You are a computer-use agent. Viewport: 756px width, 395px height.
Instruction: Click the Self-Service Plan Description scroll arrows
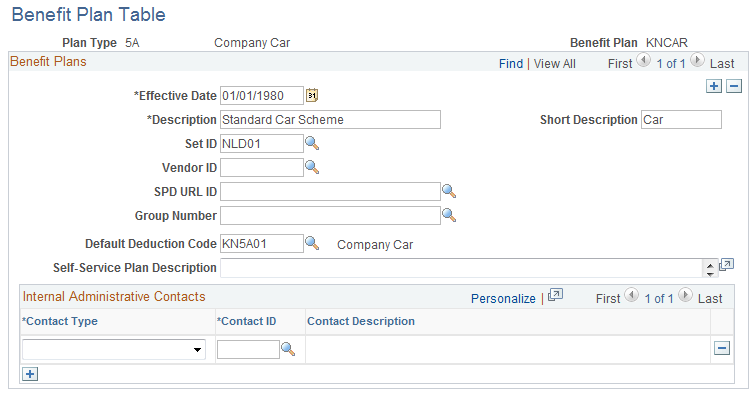pyautogui.click(x=710, y=269)
